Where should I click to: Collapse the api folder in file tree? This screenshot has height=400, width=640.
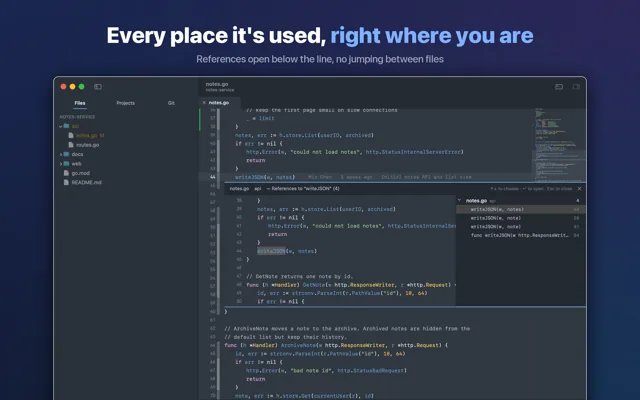pos(60,126)
